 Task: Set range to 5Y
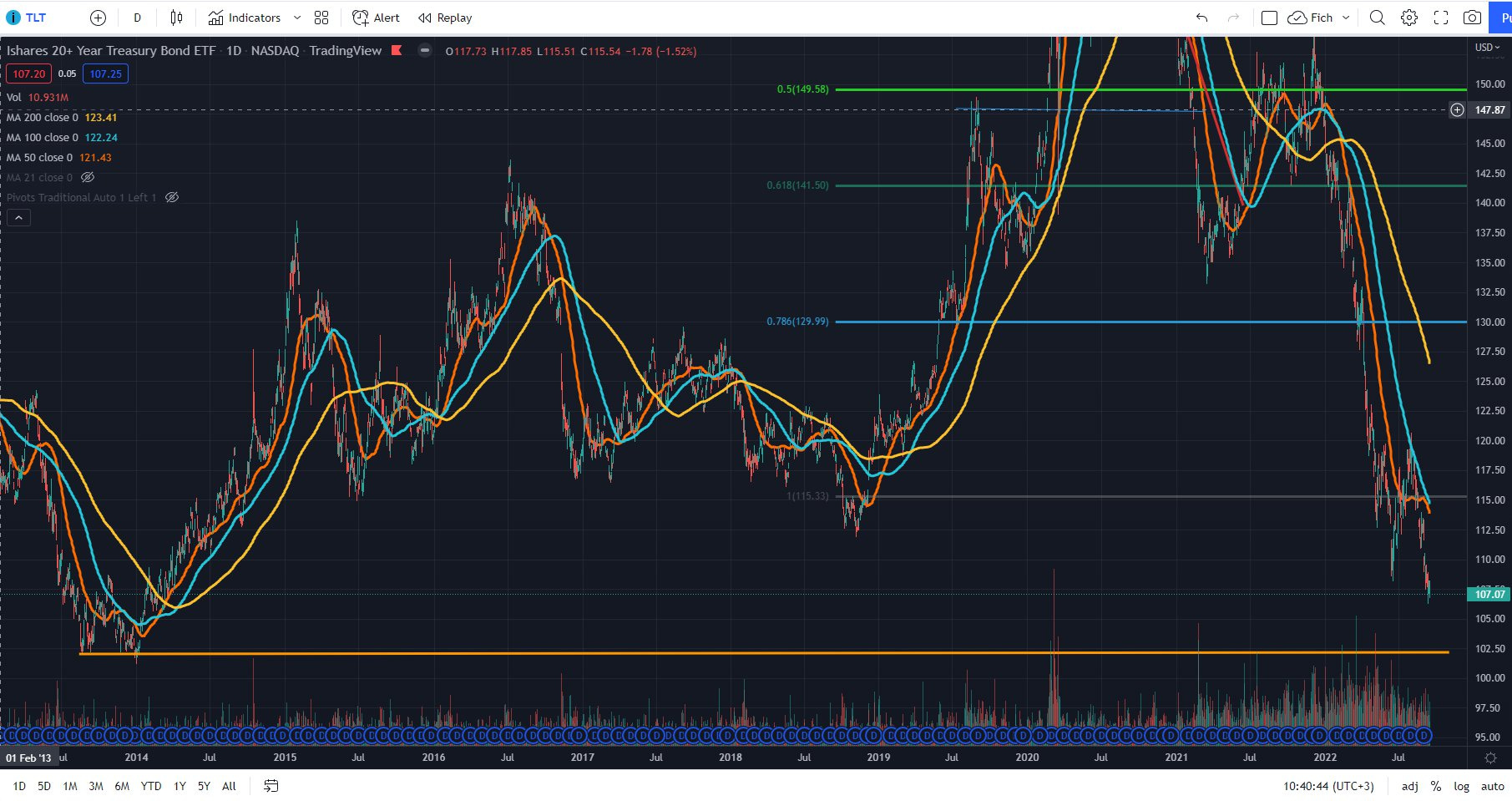[204, 786]
